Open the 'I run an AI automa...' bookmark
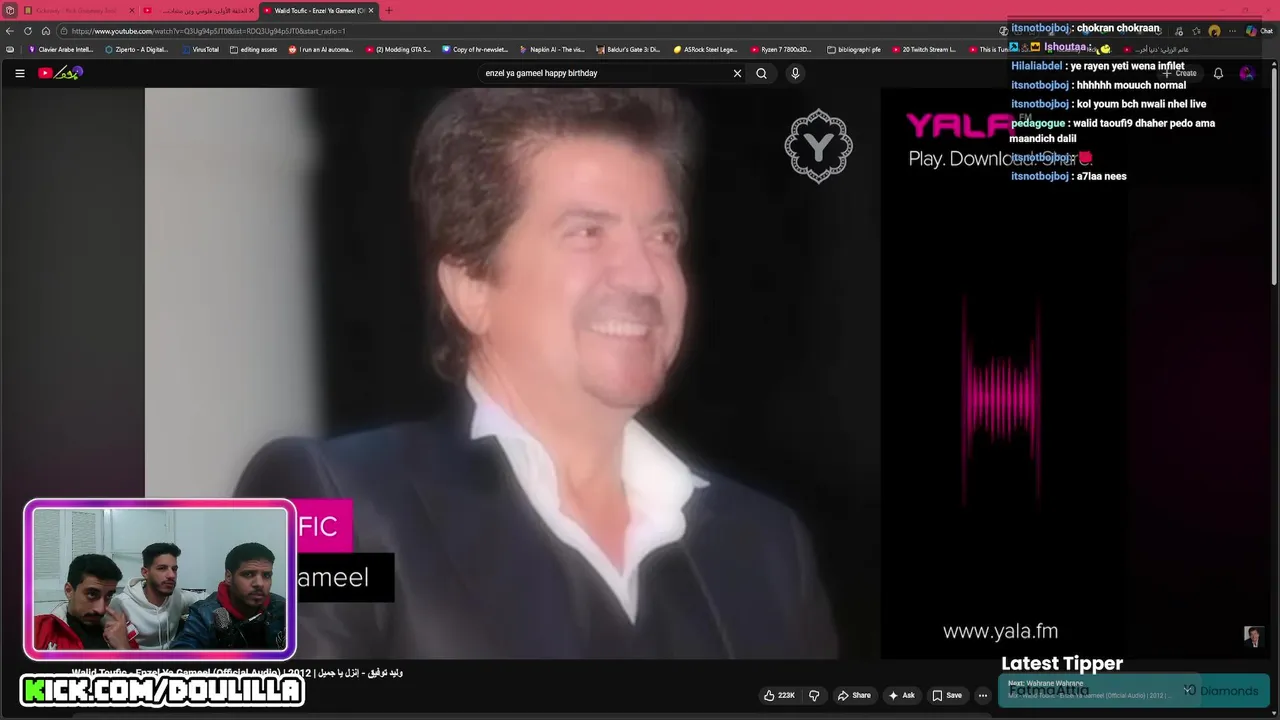Screen dimensions: 1280x720 coord(321,49)
